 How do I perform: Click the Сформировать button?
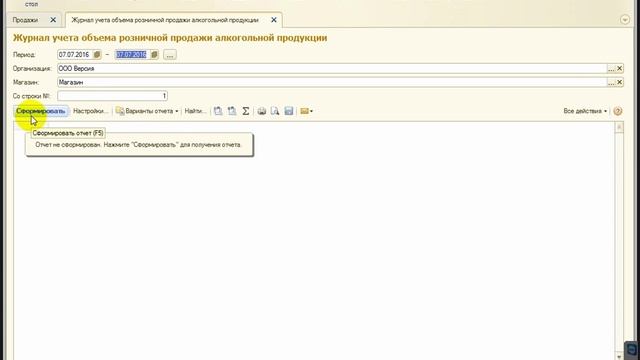40,111
